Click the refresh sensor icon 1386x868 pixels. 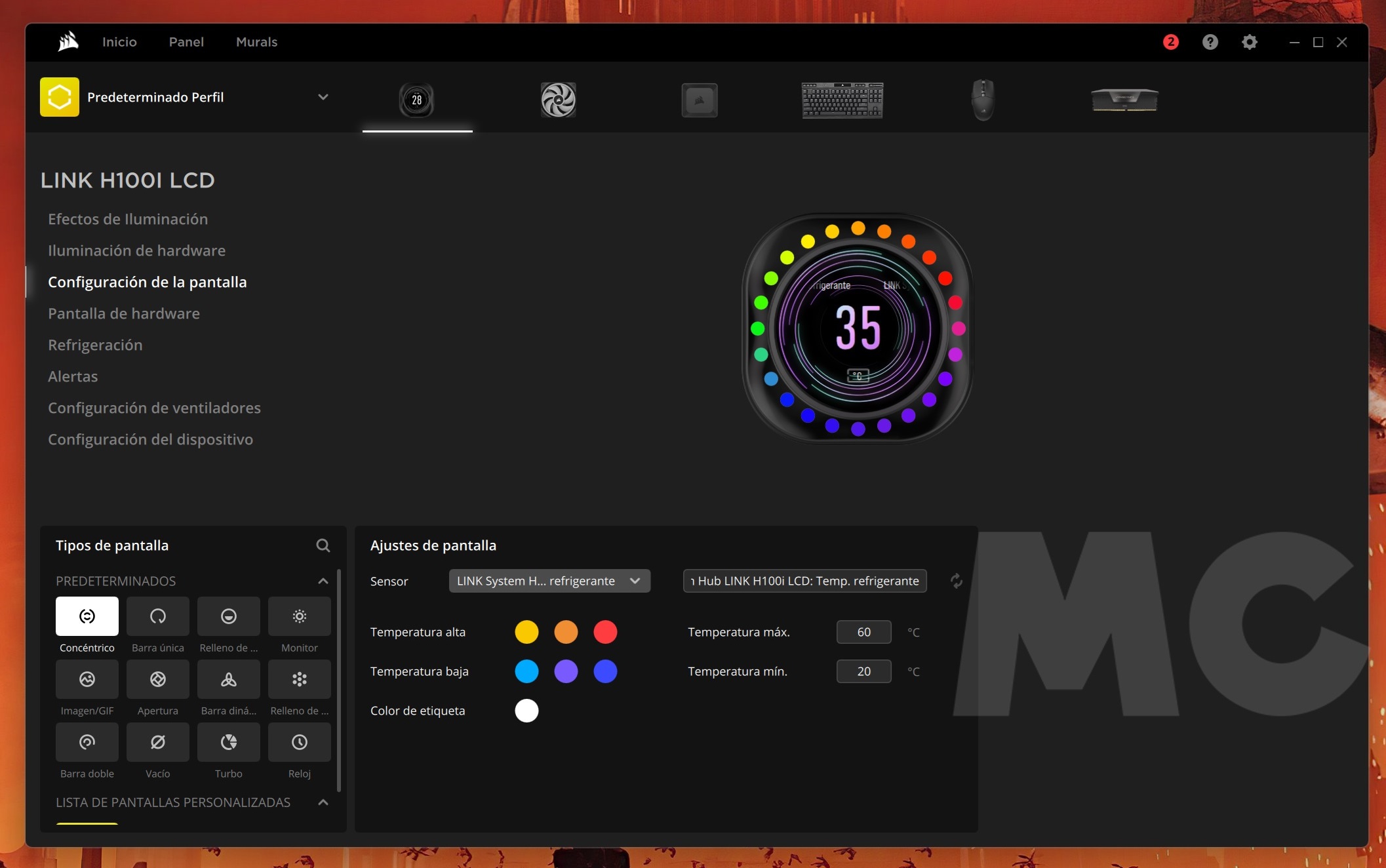click(x=957, y=581)
